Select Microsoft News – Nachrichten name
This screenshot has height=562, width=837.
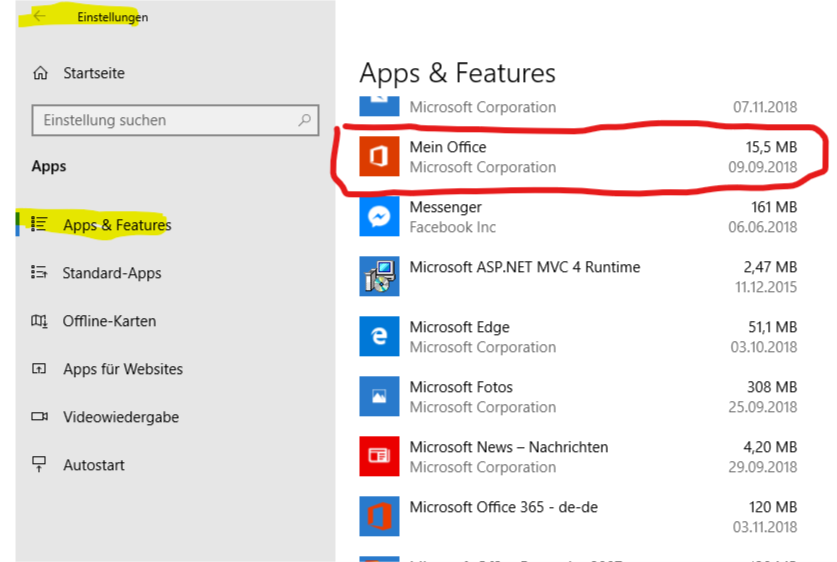(509, 447)
